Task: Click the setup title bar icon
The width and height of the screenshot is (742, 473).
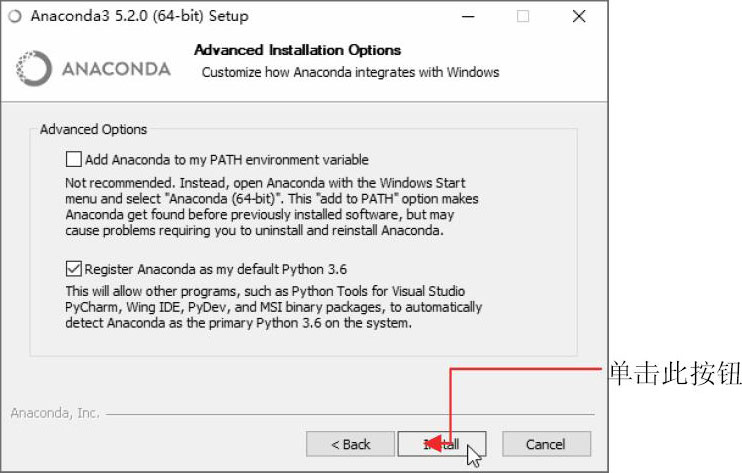Action: (15, 16)
